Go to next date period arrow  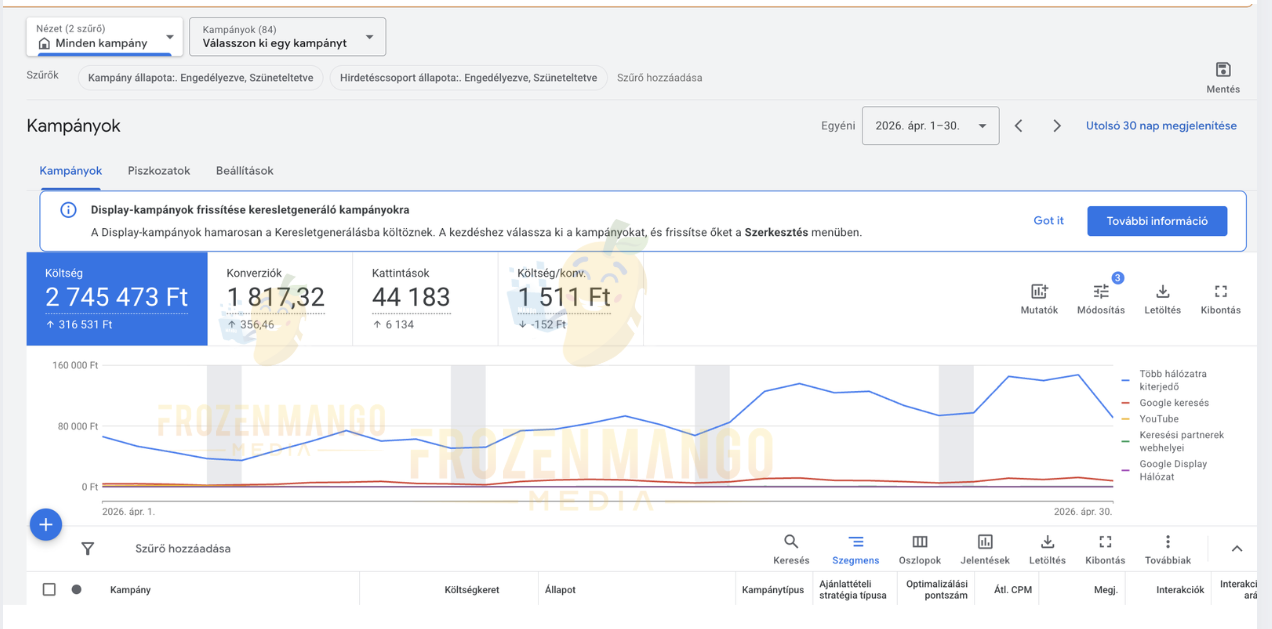click(1056, 126)
